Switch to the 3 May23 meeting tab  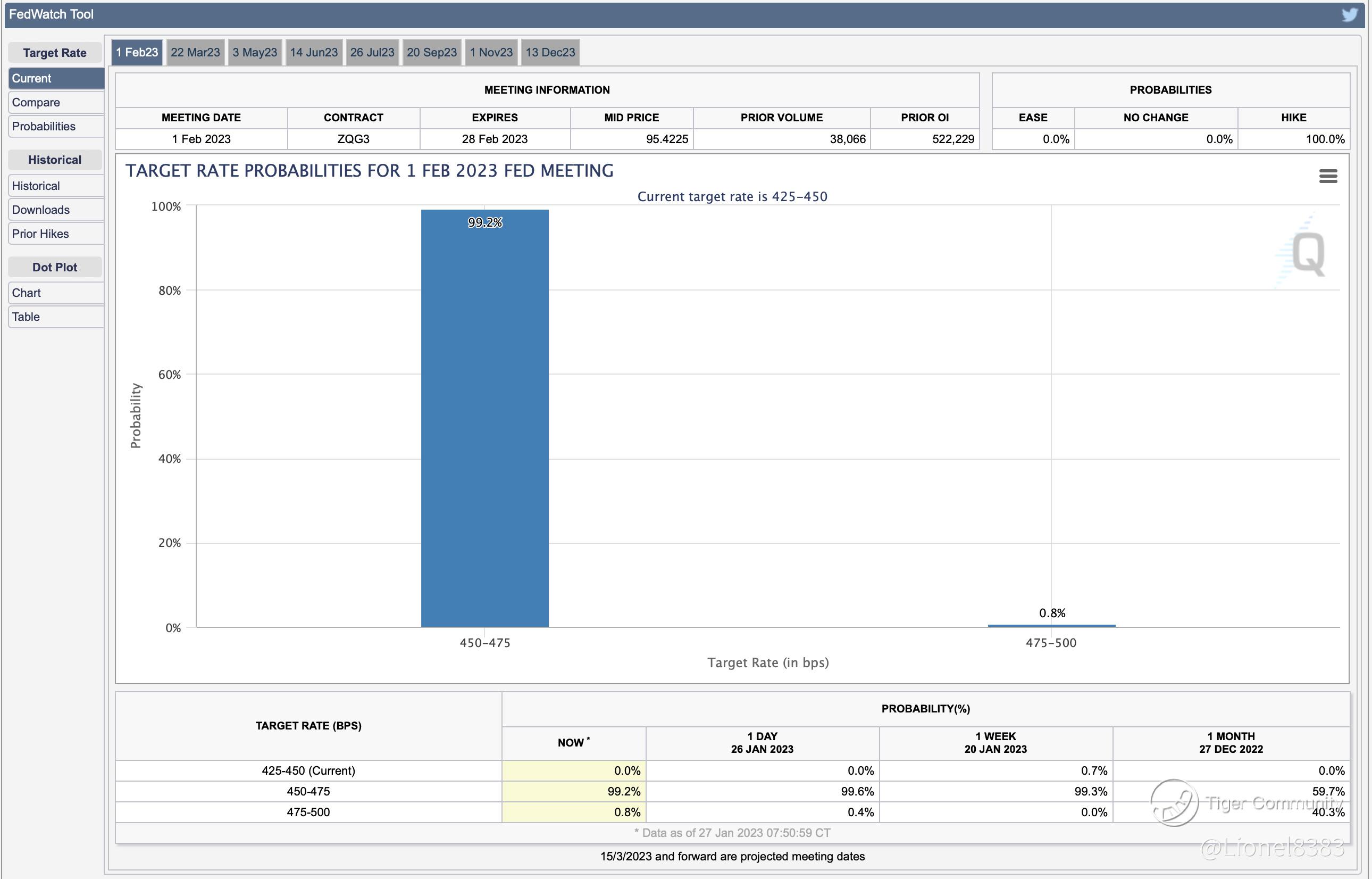pyautogui.click(x=254, y=53)
